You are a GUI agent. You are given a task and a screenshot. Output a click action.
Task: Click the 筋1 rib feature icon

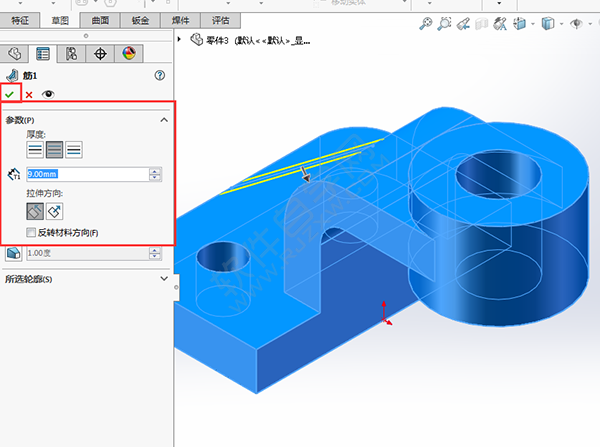tap(13, 75)
